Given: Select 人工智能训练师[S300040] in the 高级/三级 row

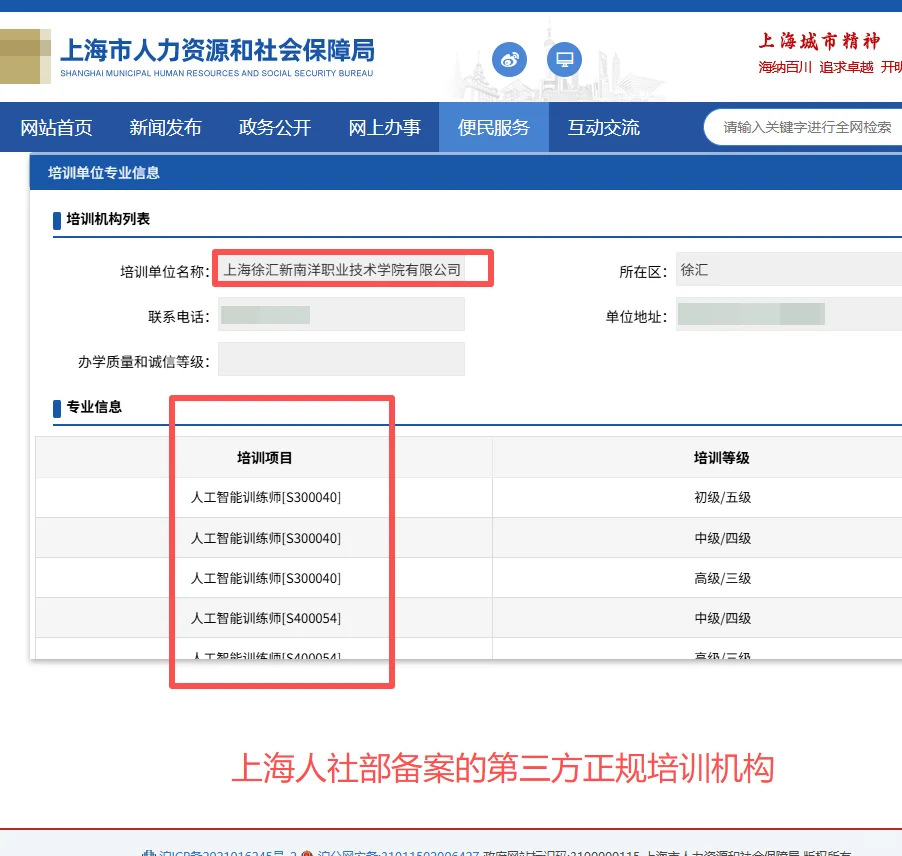Looking at the screenshot, I should click(266, 578).
